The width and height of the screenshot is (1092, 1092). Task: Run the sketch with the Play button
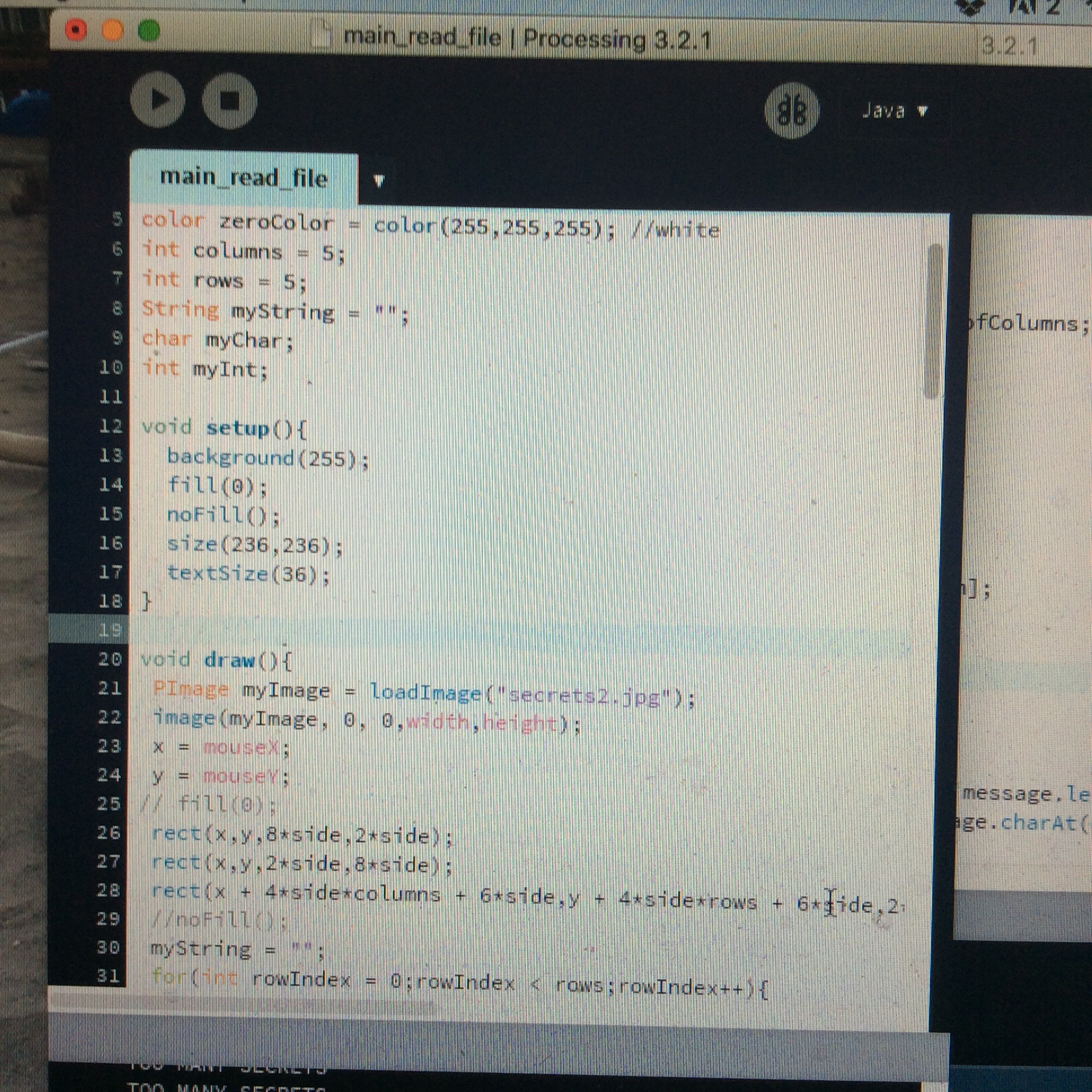pyautogui.click(x=157, y=100)
